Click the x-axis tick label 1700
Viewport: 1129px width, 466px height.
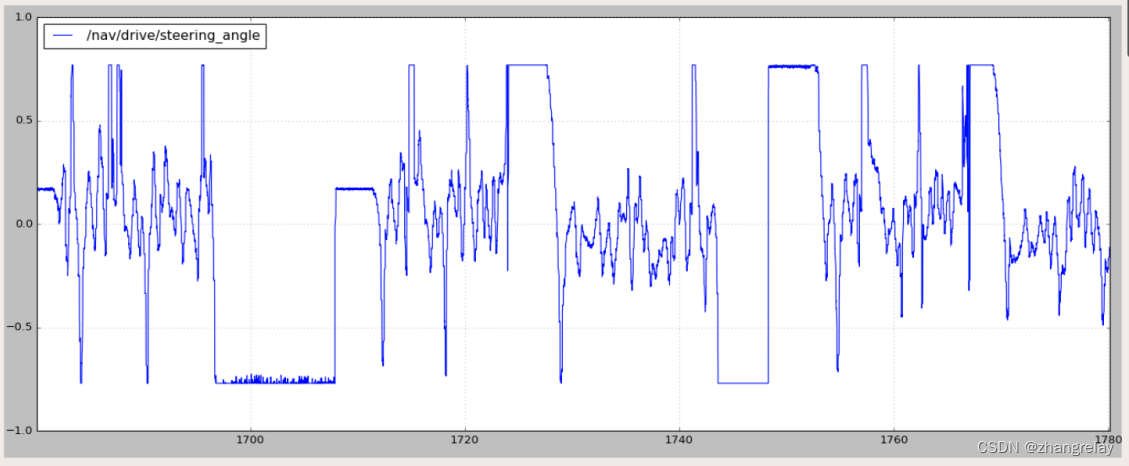click(x=250, y=440)
